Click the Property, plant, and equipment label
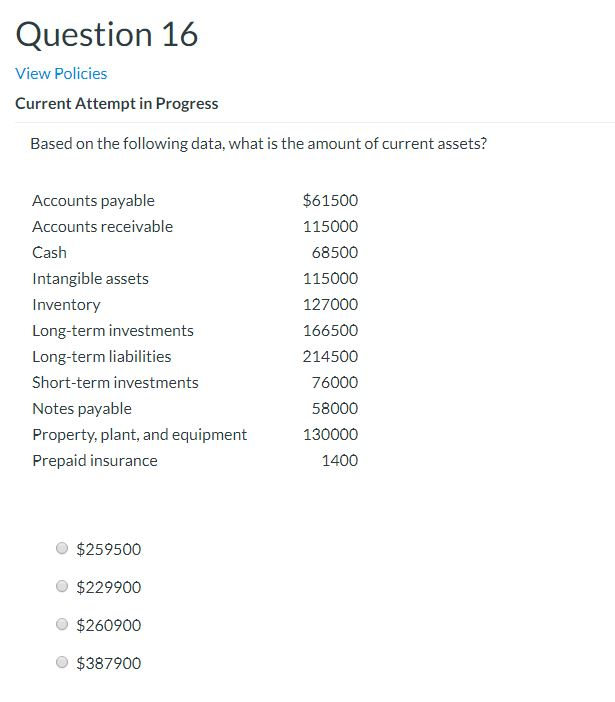The height and width of the screenshot is (702, 615). (x=140, y=435)
